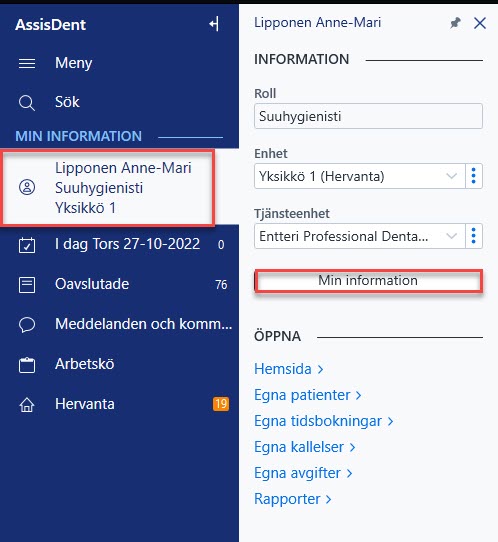The image size is (498, 542).
Task: Open three-dot options next to Tjänsteenhet
Action: tap(474, 236)
